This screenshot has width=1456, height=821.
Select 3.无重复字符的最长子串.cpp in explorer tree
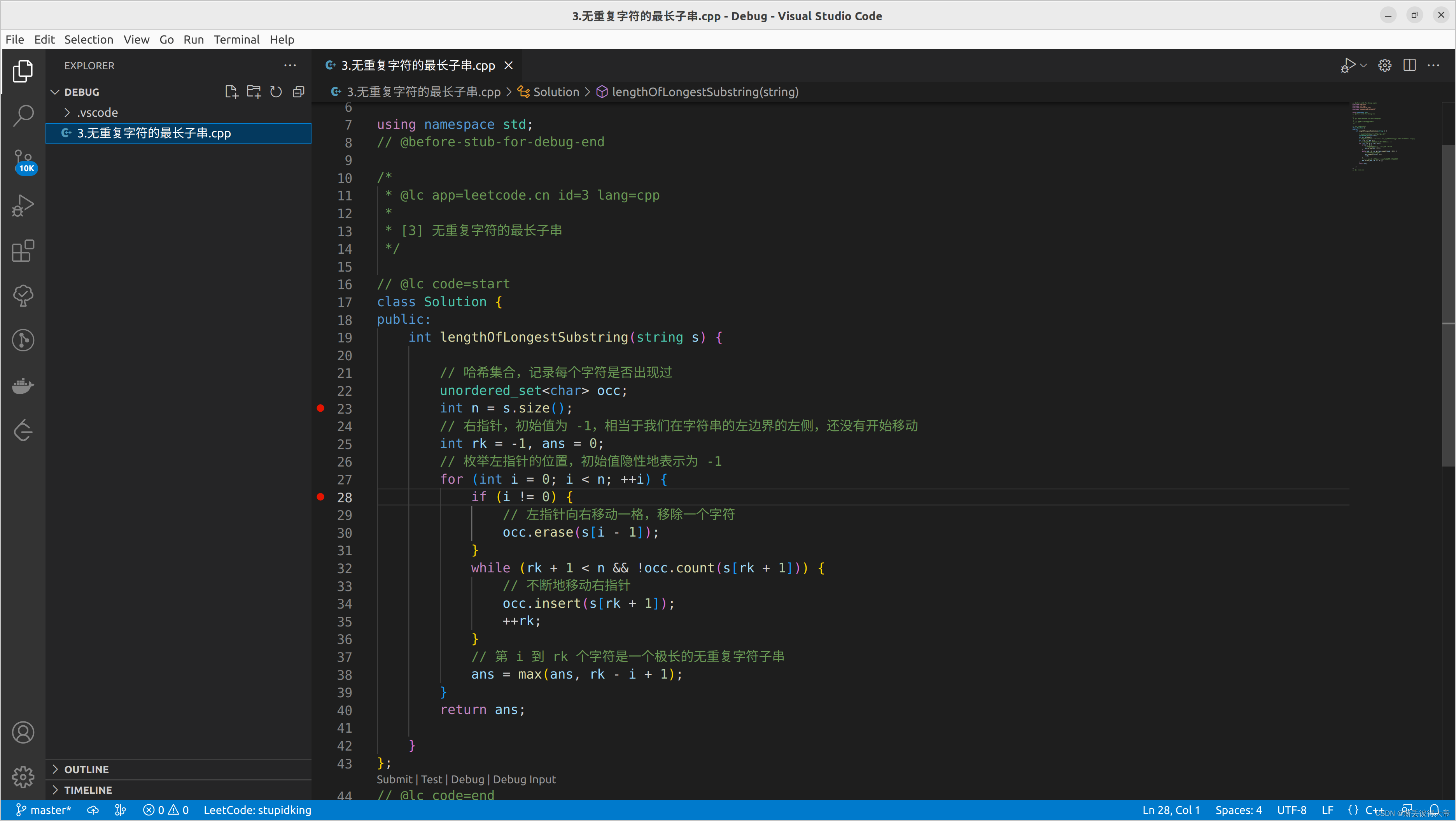click(x=178, y=133)
